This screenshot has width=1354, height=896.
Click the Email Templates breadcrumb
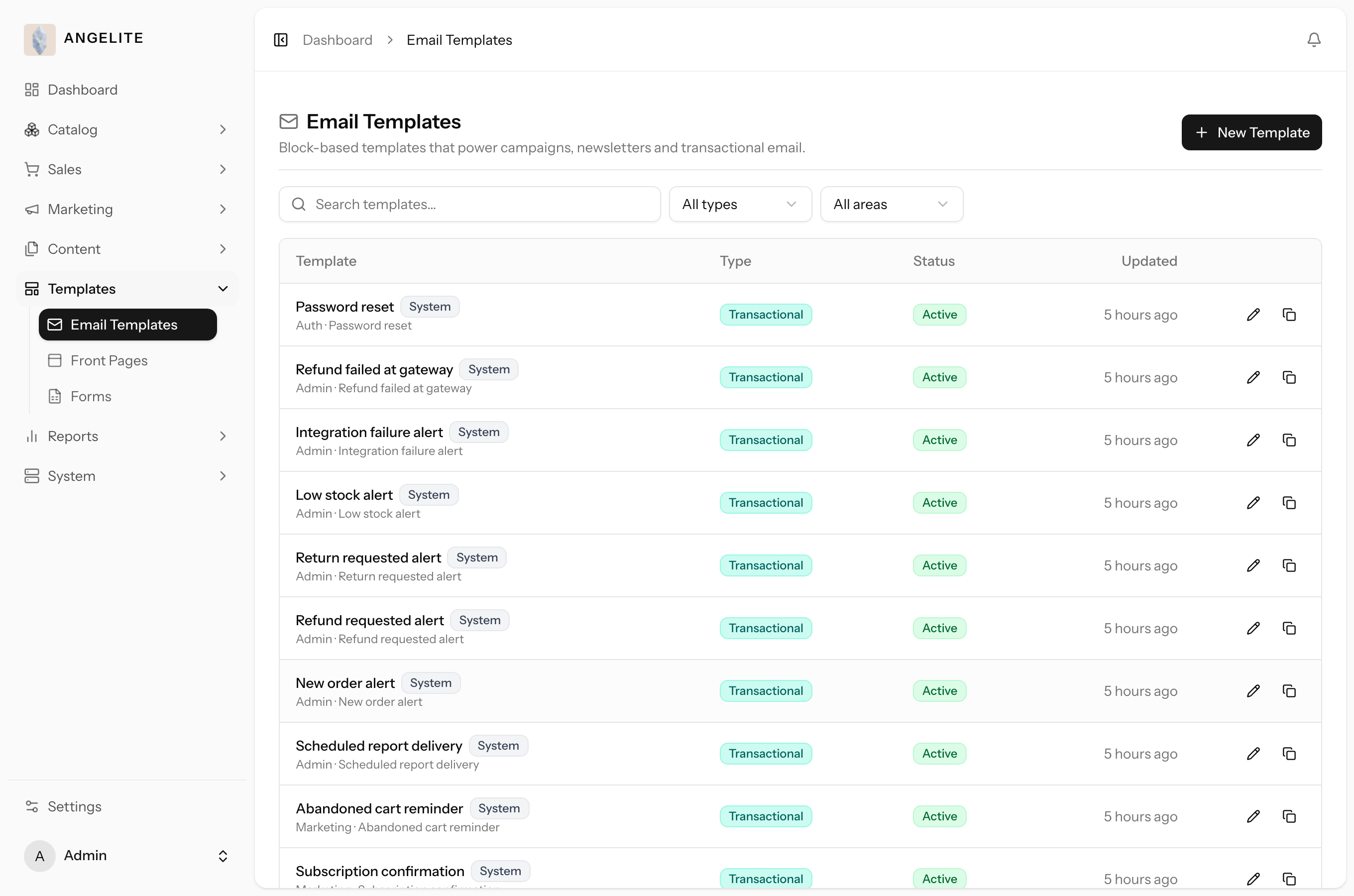pyautogui.click(x=459, y=40)
